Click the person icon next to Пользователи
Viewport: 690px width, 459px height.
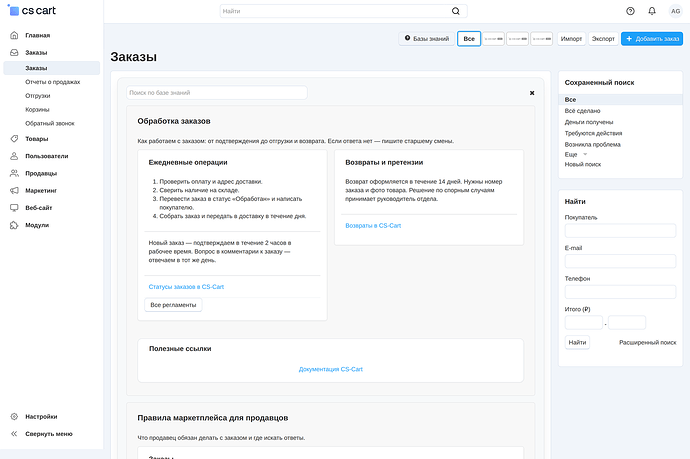pos(14,156)
